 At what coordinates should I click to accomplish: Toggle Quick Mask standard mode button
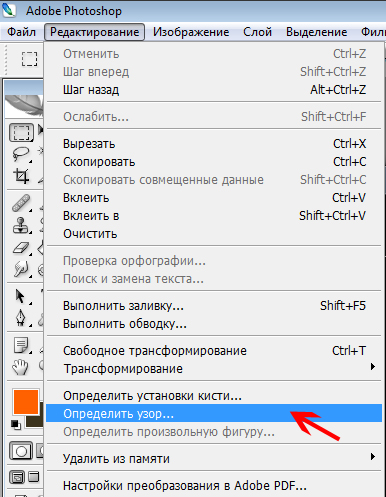(x=21, y=451)
